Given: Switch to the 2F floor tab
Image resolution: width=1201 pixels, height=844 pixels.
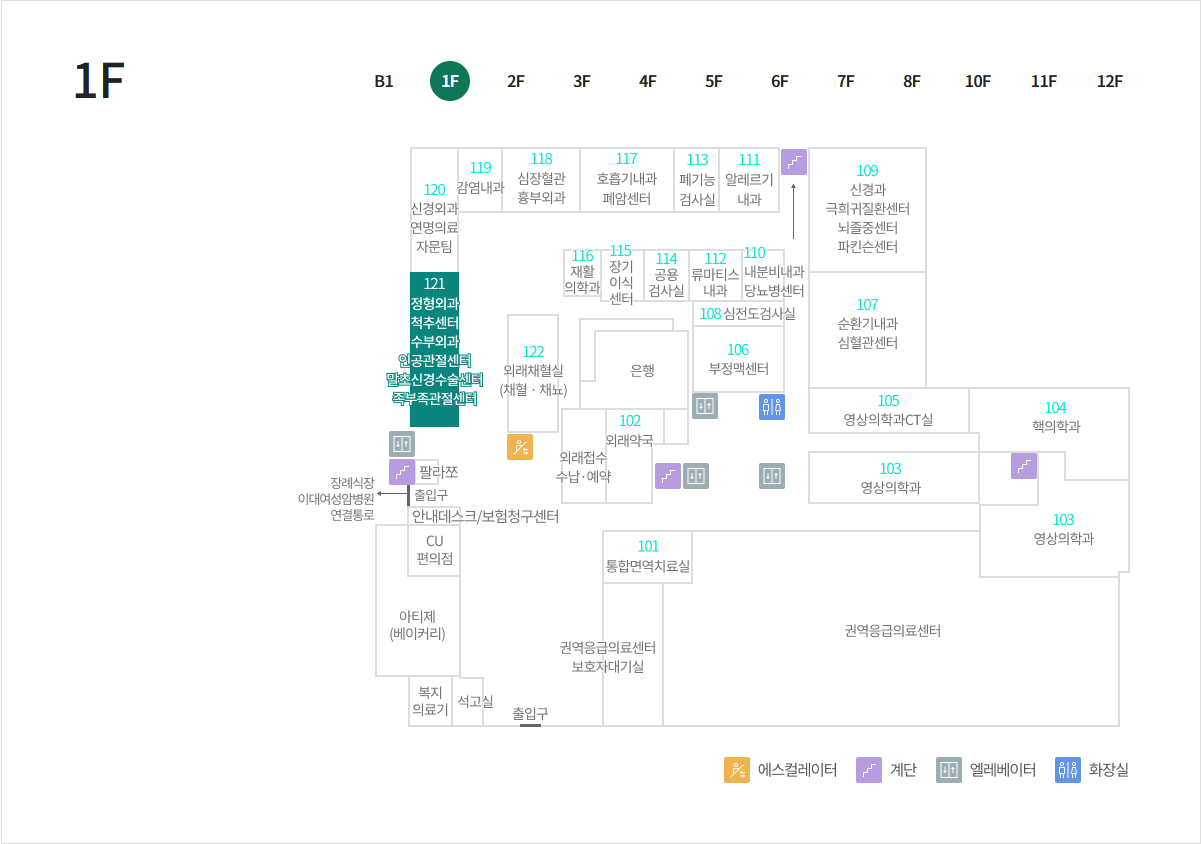Looking at the screenshot, I should pyautogui.click(x=516, y=82).
